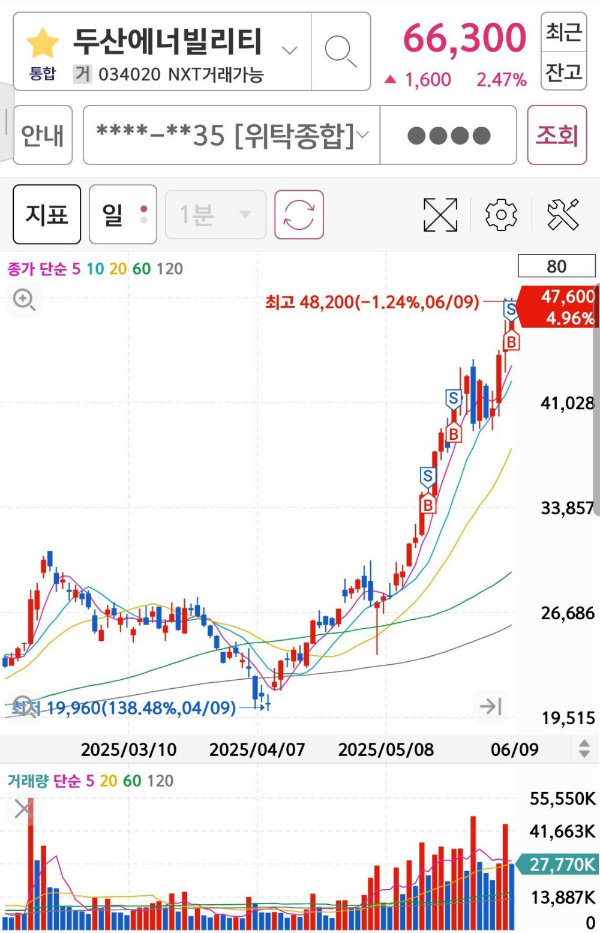Change the 일 chart period selector
600x933 pixels.
123,214
